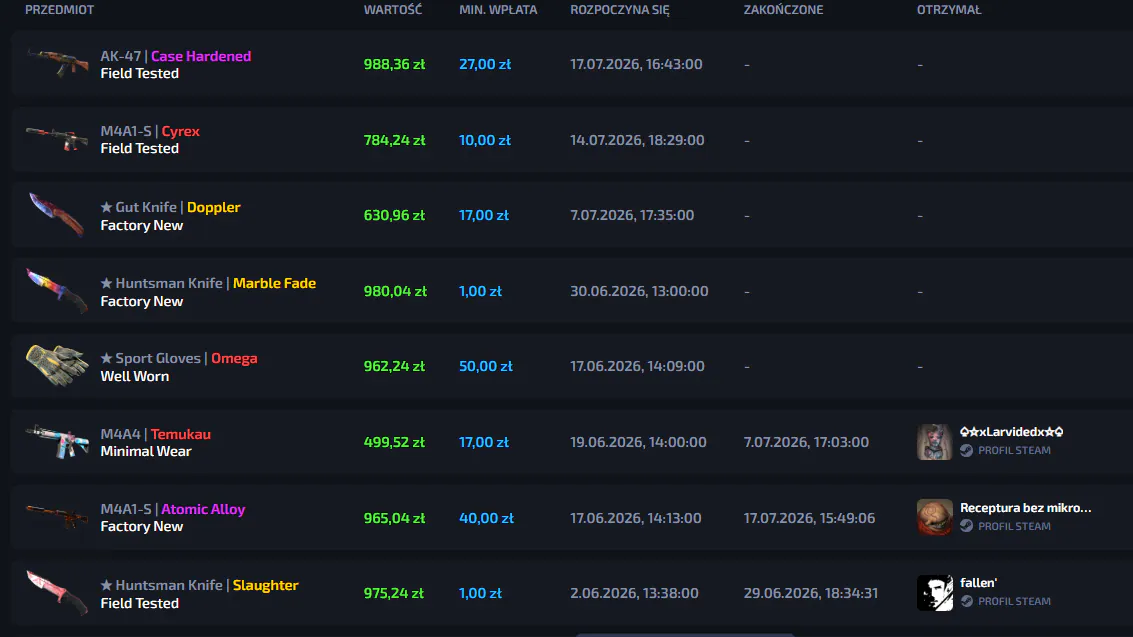Viewport: 1133px width, 637px height.
Task: Open Larvidedx winner avatar
Action: 934,441
